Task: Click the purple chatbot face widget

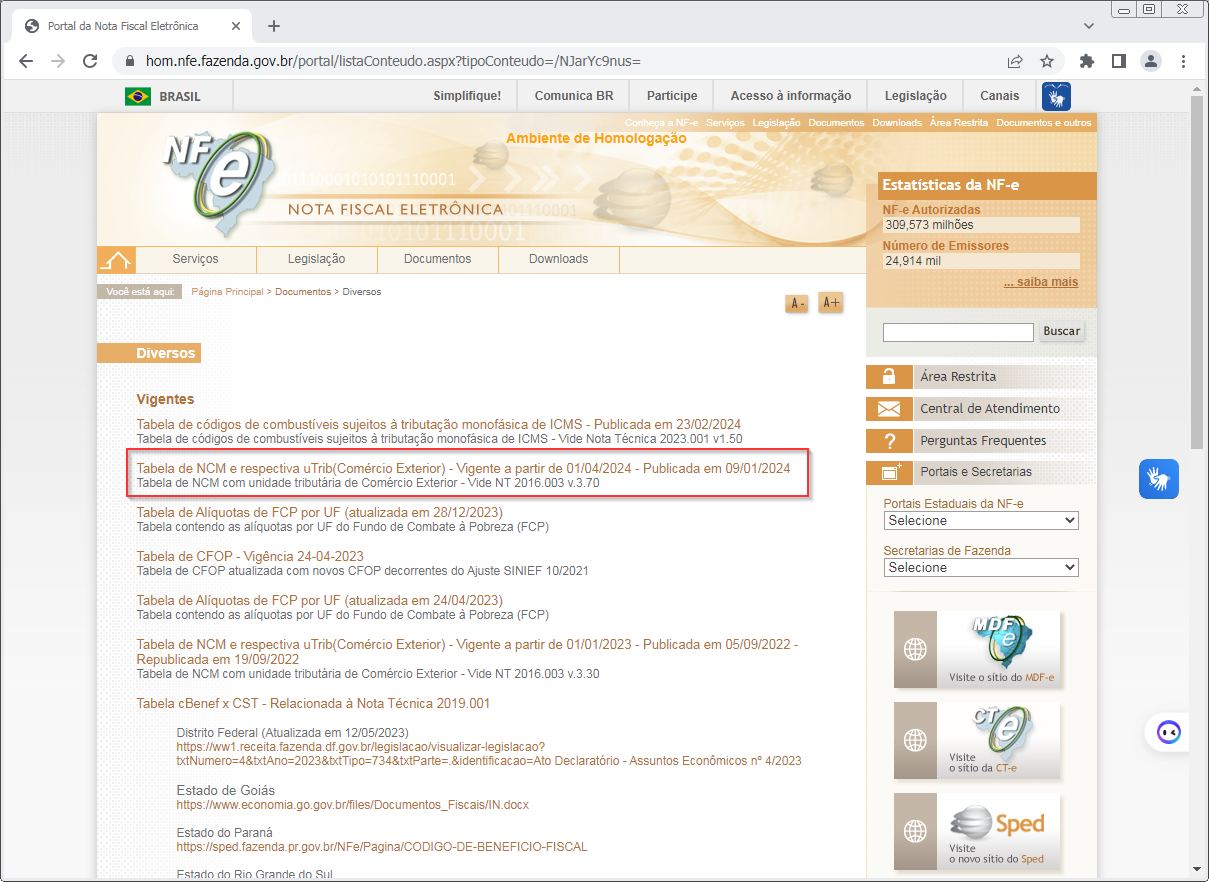Action: click(x=1168, y=732)
